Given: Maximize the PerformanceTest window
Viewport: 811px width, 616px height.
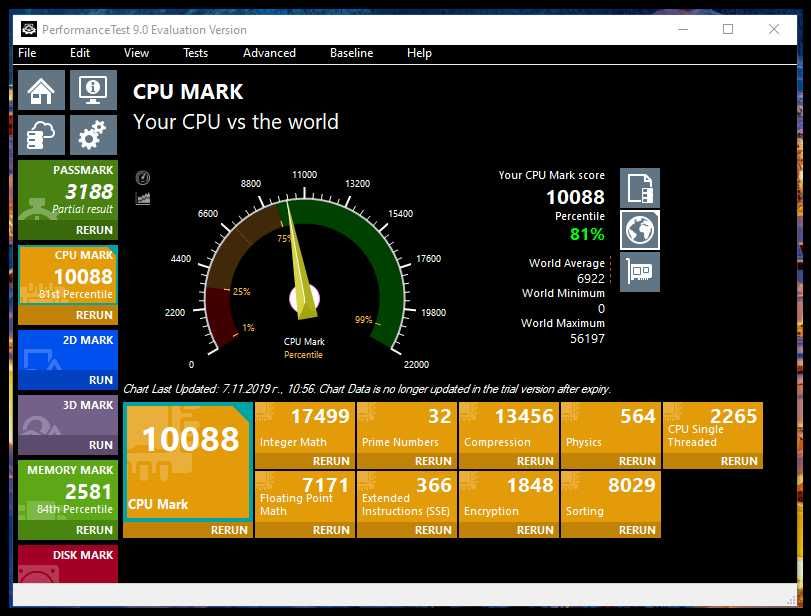Looking at the screenshot, I should pyautogui.click(x=728, y=29).
